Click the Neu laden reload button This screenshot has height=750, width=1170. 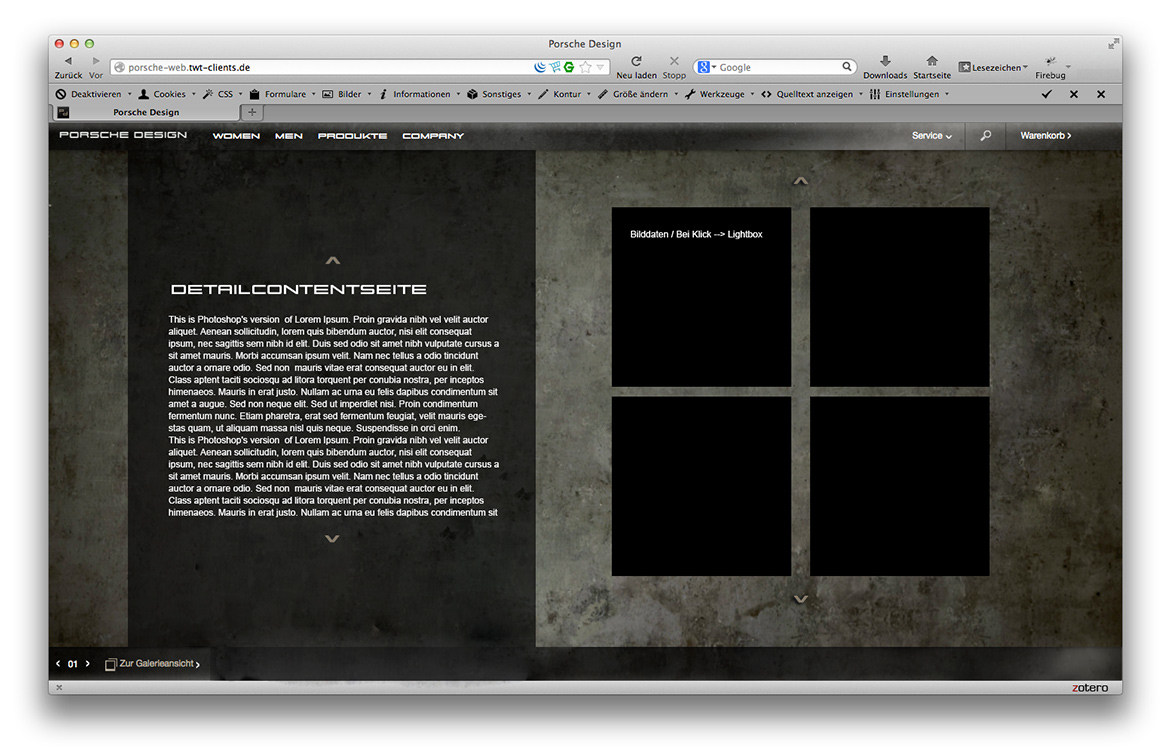636,62
